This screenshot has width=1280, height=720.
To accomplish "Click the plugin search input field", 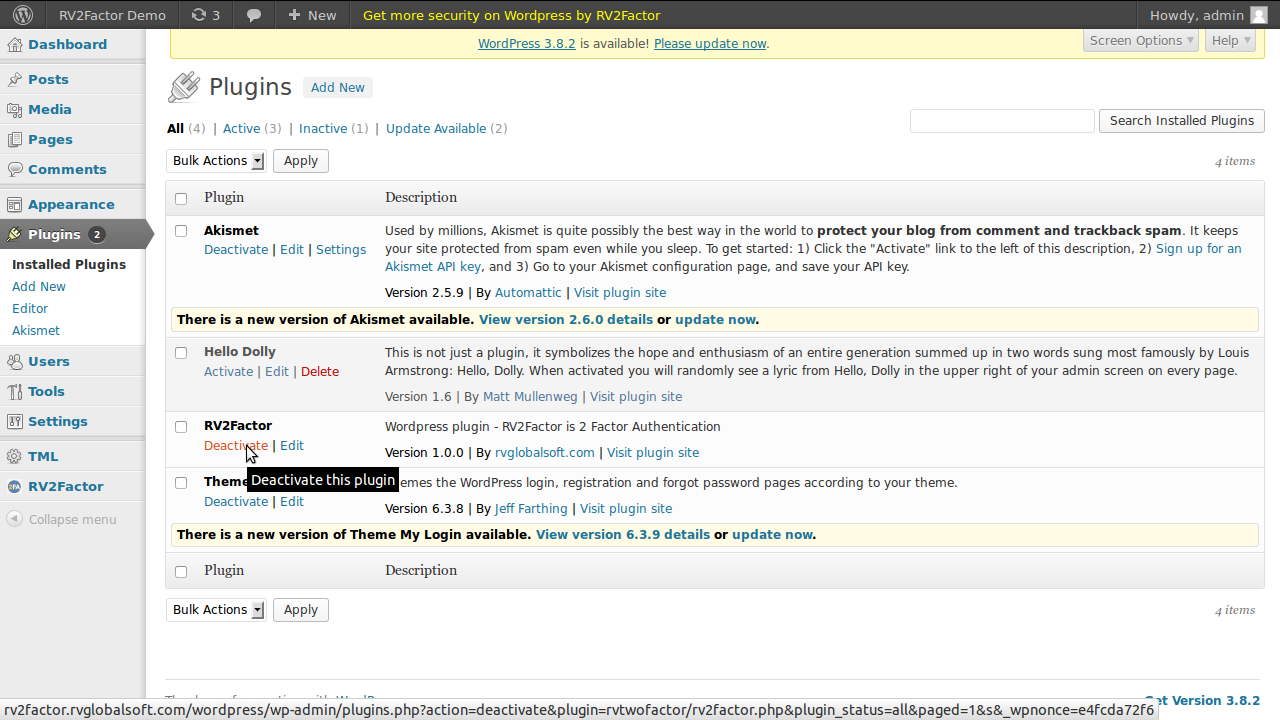I will 1002,120.
